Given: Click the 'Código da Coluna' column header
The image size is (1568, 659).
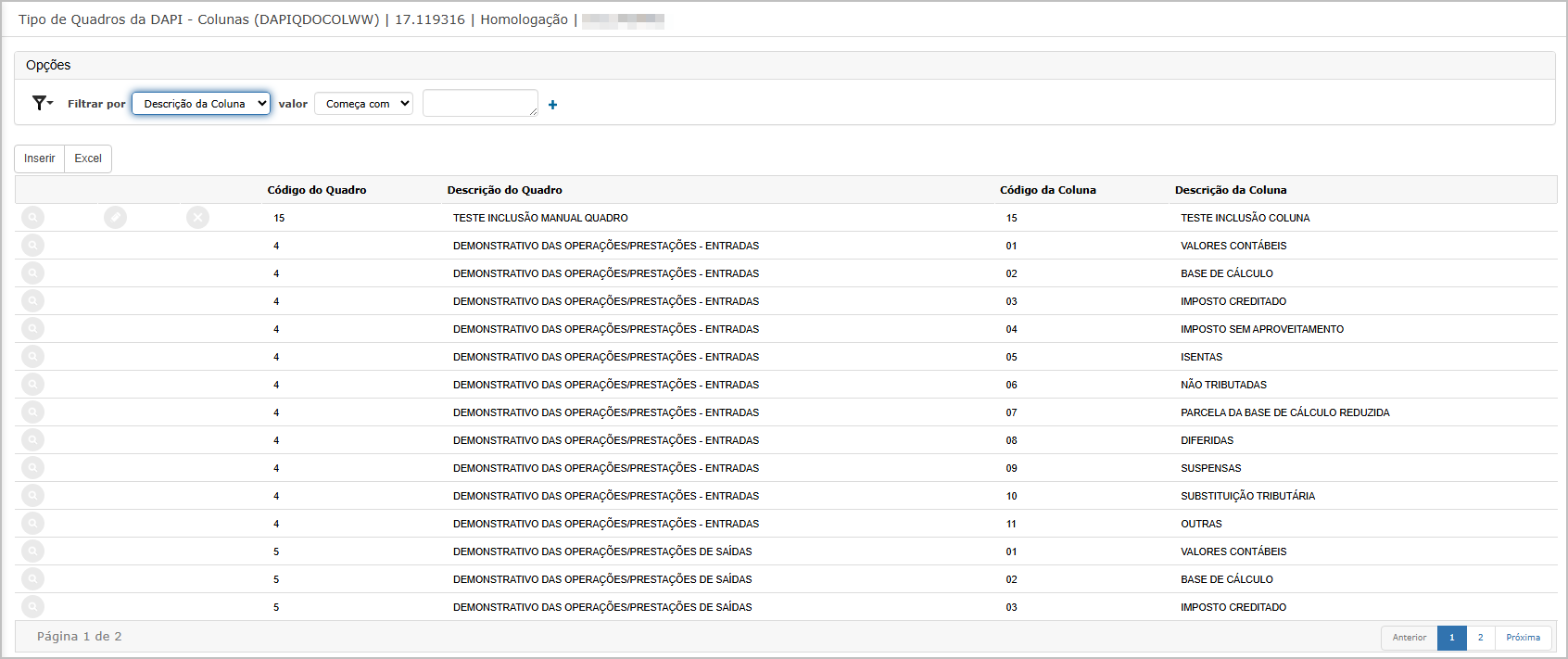Looking at the screenshot, I should pyautogui.click(x=1047, y=190).
